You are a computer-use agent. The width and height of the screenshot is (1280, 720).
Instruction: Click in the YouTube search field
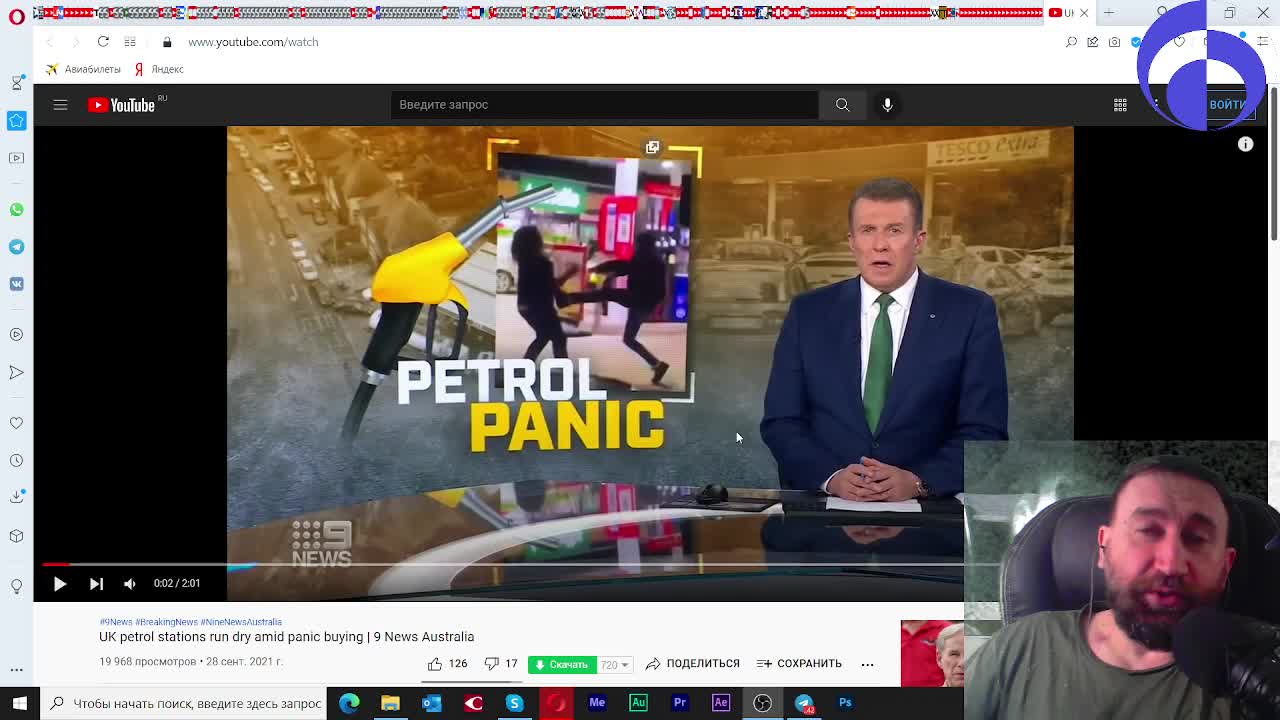point(605,105)
